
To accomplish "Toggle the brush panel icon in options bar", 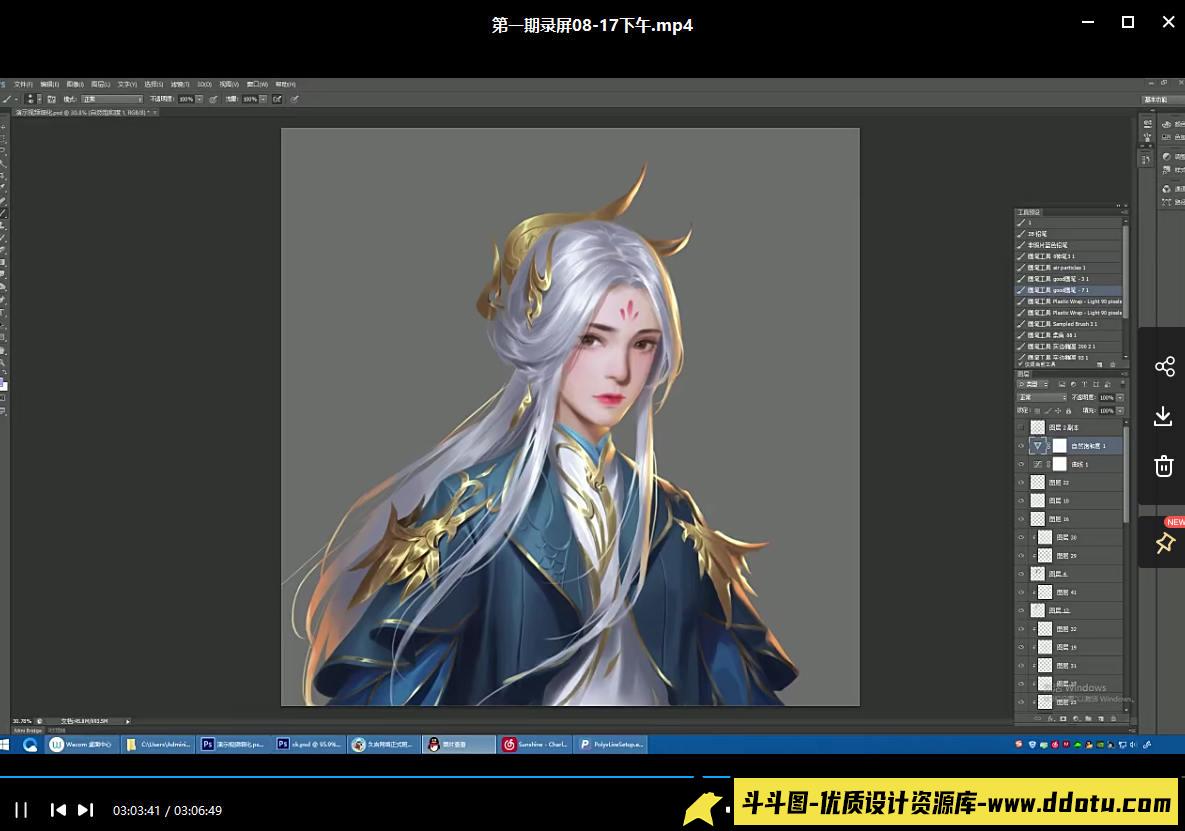I will (x=51, y=100).
